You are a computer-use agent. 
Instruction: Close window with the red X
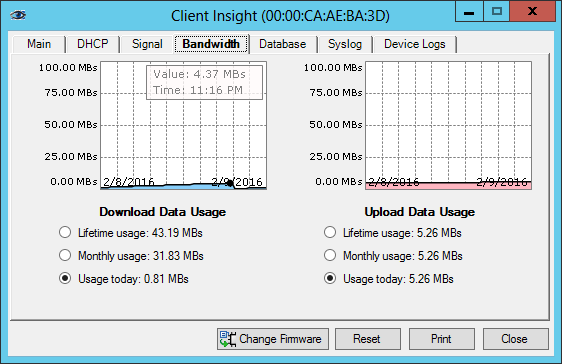tap(533, 12)
